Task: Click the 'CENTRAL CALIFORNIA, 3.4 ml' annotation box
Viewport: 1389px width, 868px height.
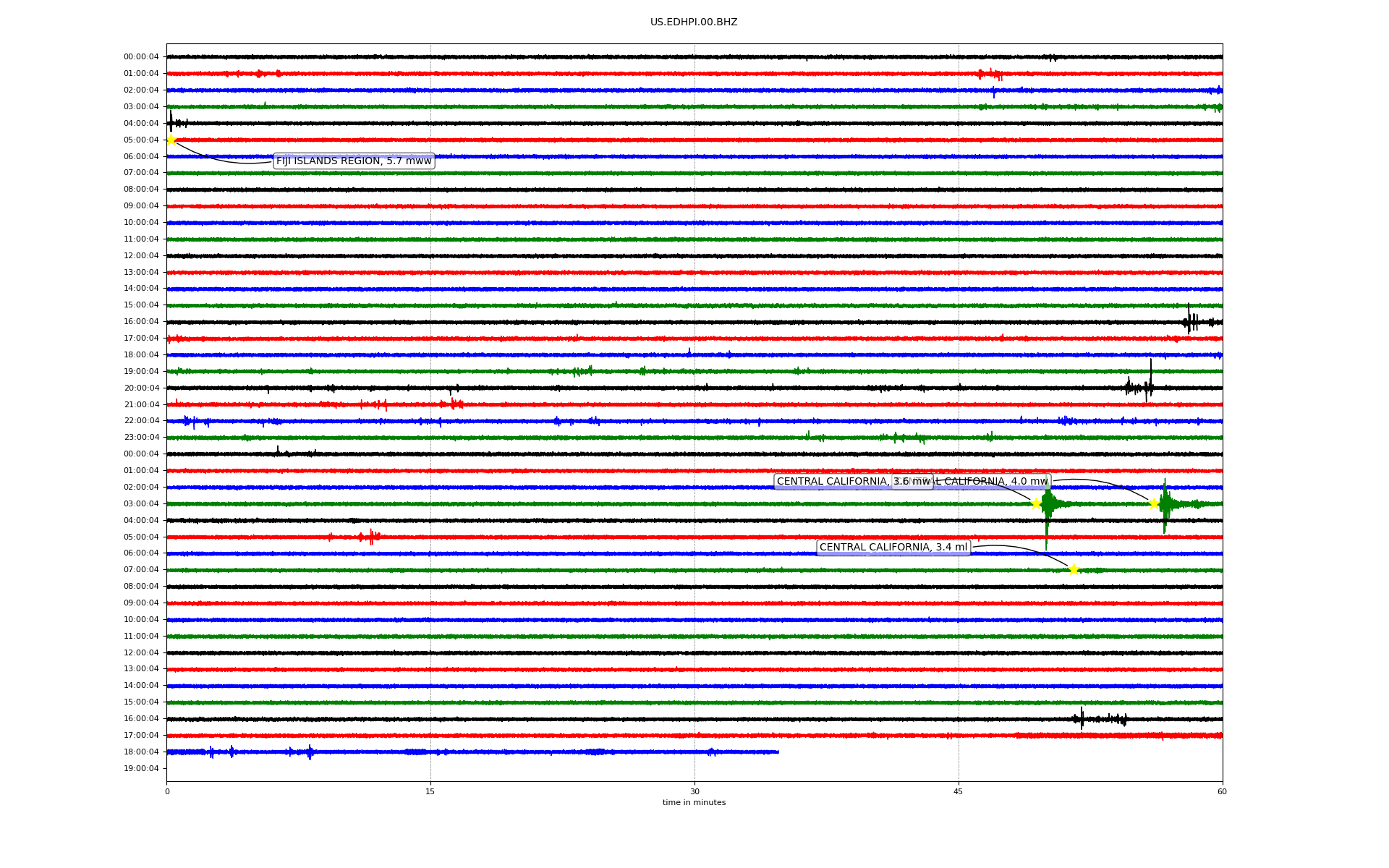Action: pos(893,548)
